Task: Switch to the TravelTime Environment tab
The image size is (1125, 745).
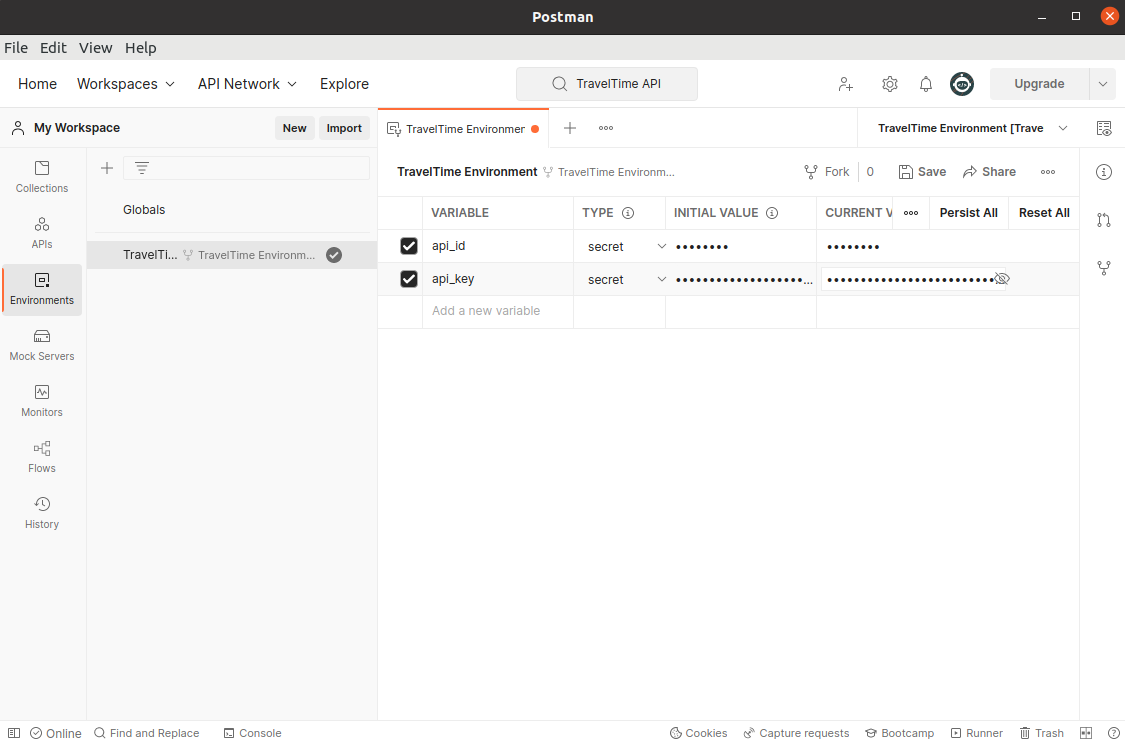Action: point(462,128)
